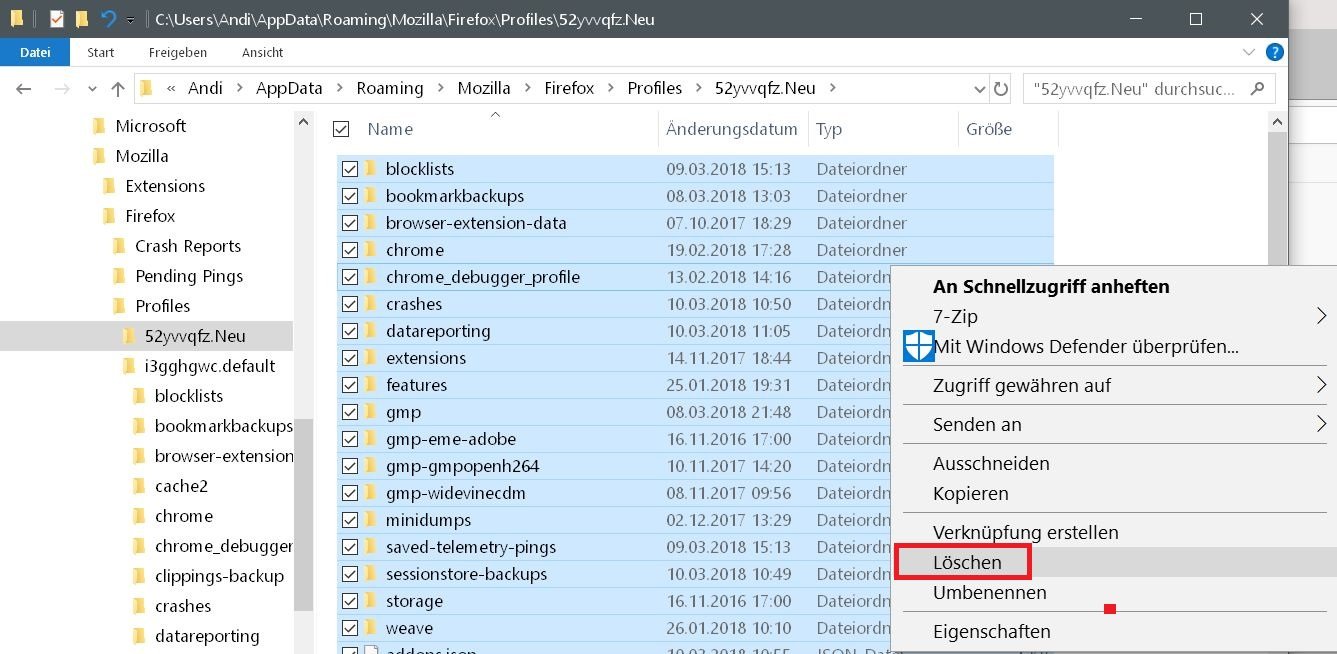Expand the chevron after Mozilla in breadcrumb
Viewport: 1337px width, 654px height.
(x=527, y=88)
